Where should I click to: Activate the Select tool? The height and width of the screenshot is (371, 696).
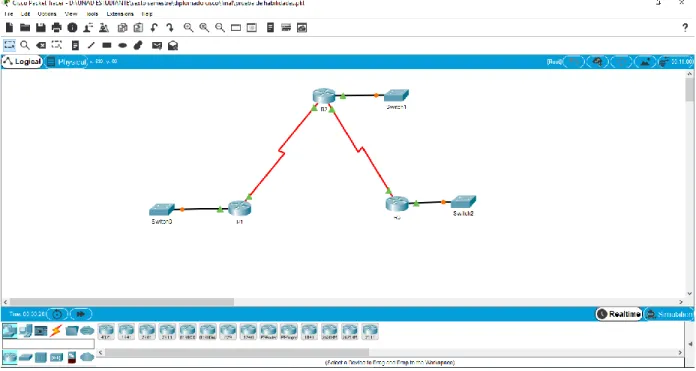pos(9,45)
